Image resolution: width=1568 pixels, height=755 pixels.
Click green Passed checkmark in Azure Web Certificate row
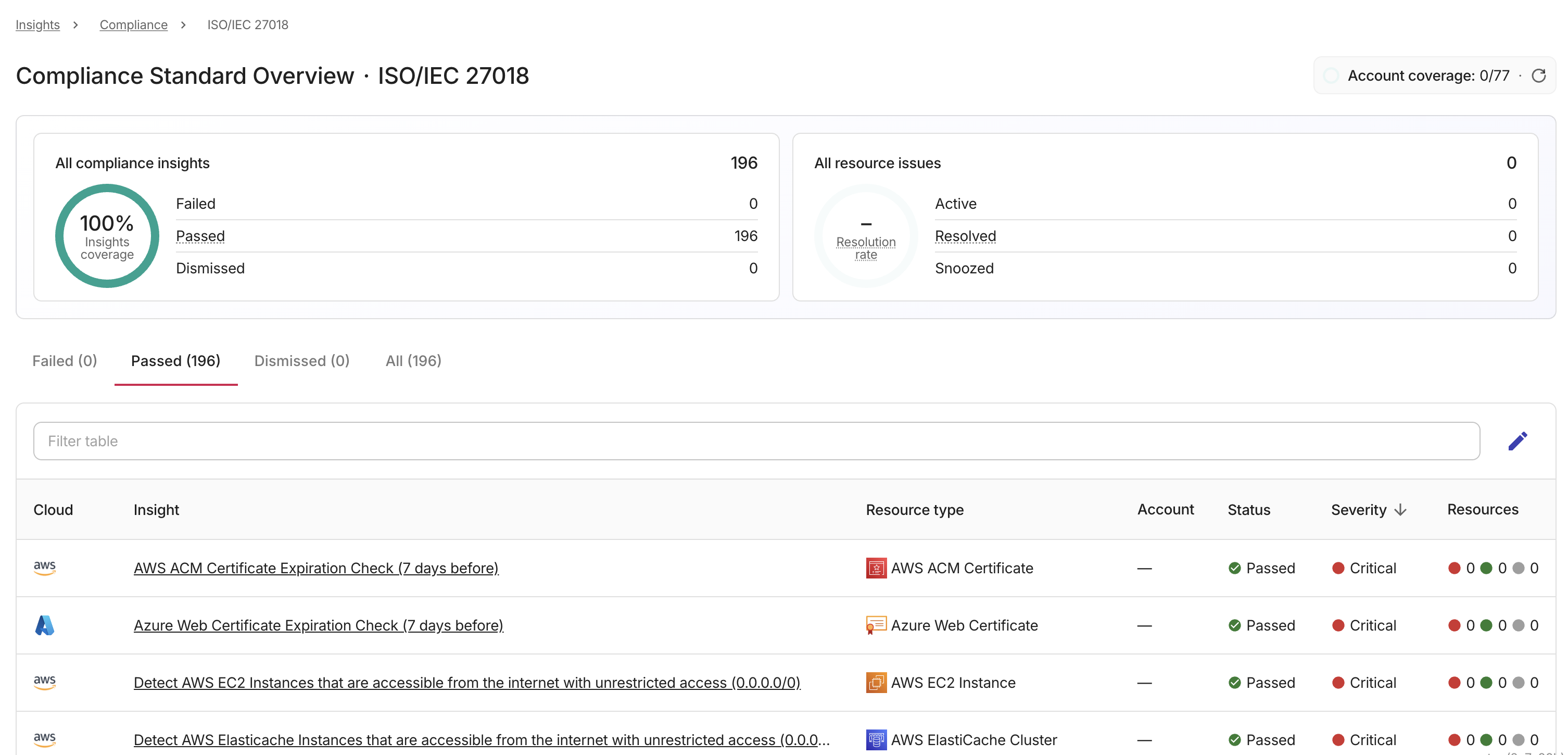tap(1234, 625)
